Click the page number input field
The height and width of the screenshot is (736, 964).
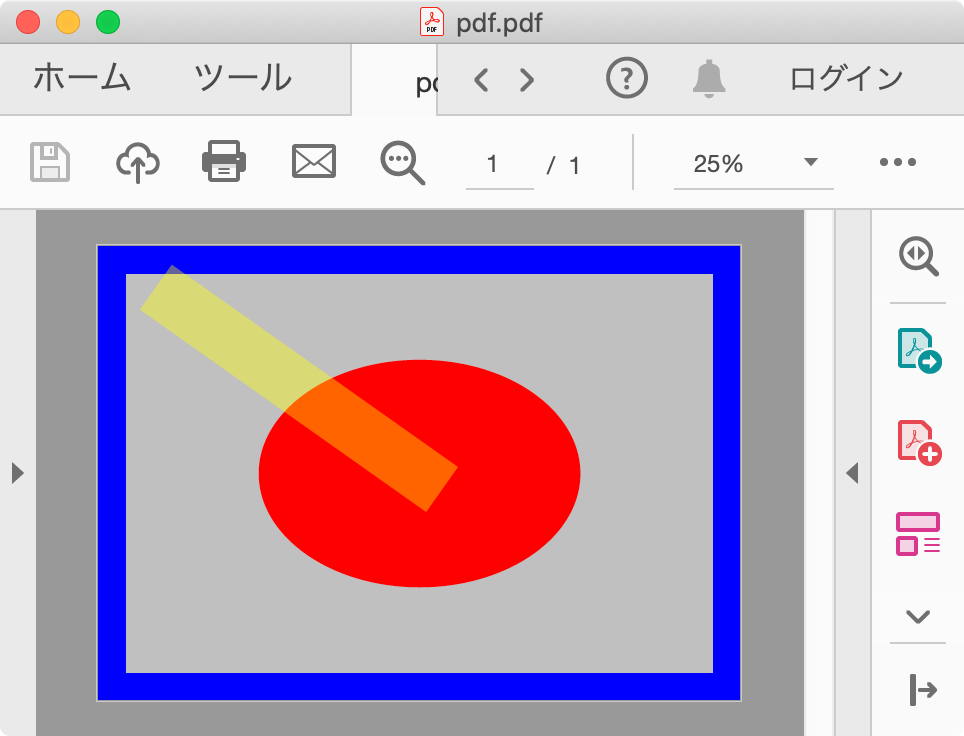[499, 165]
